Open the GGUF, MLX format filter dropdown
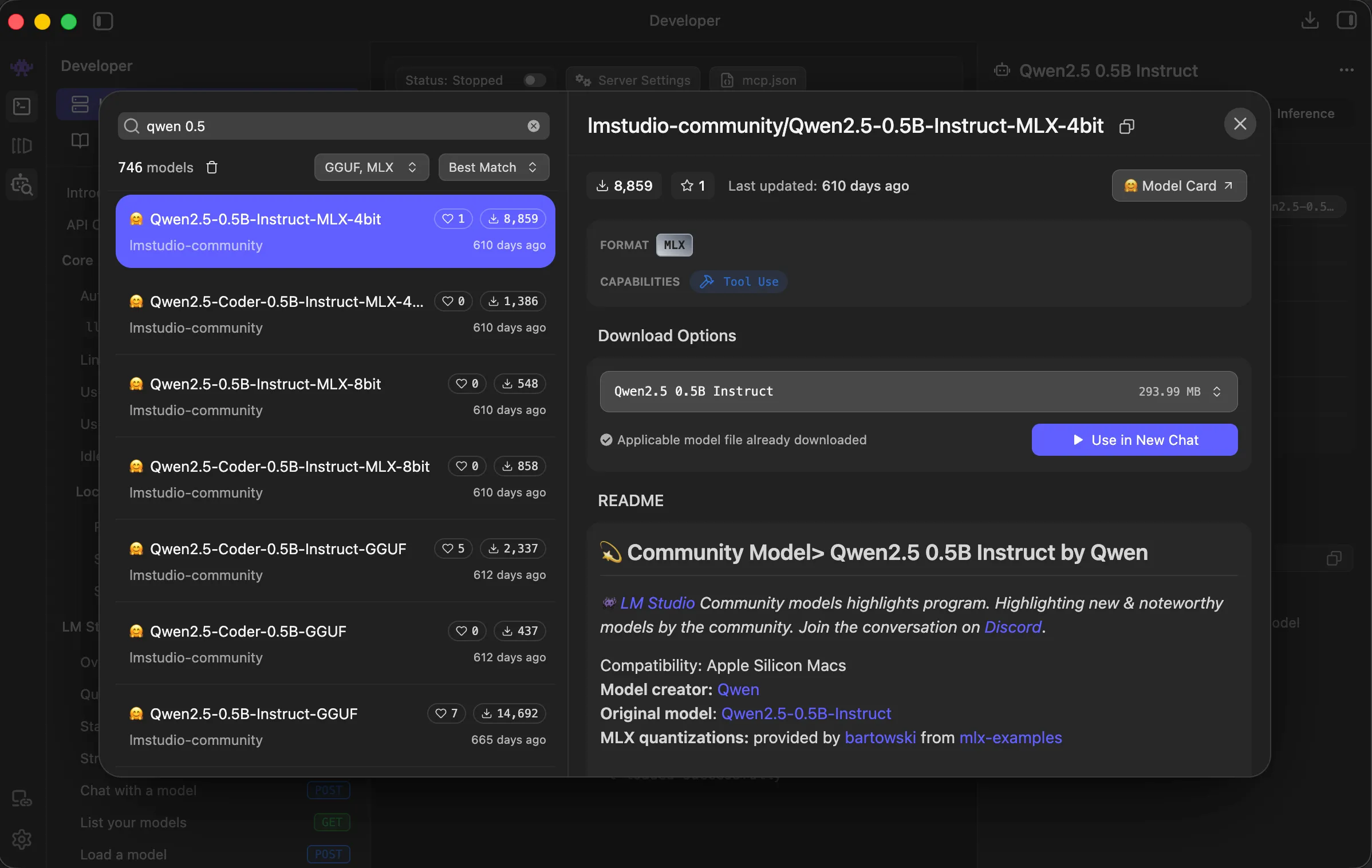1372x868 pixels. pyautogui.click(x=371, y=167)
